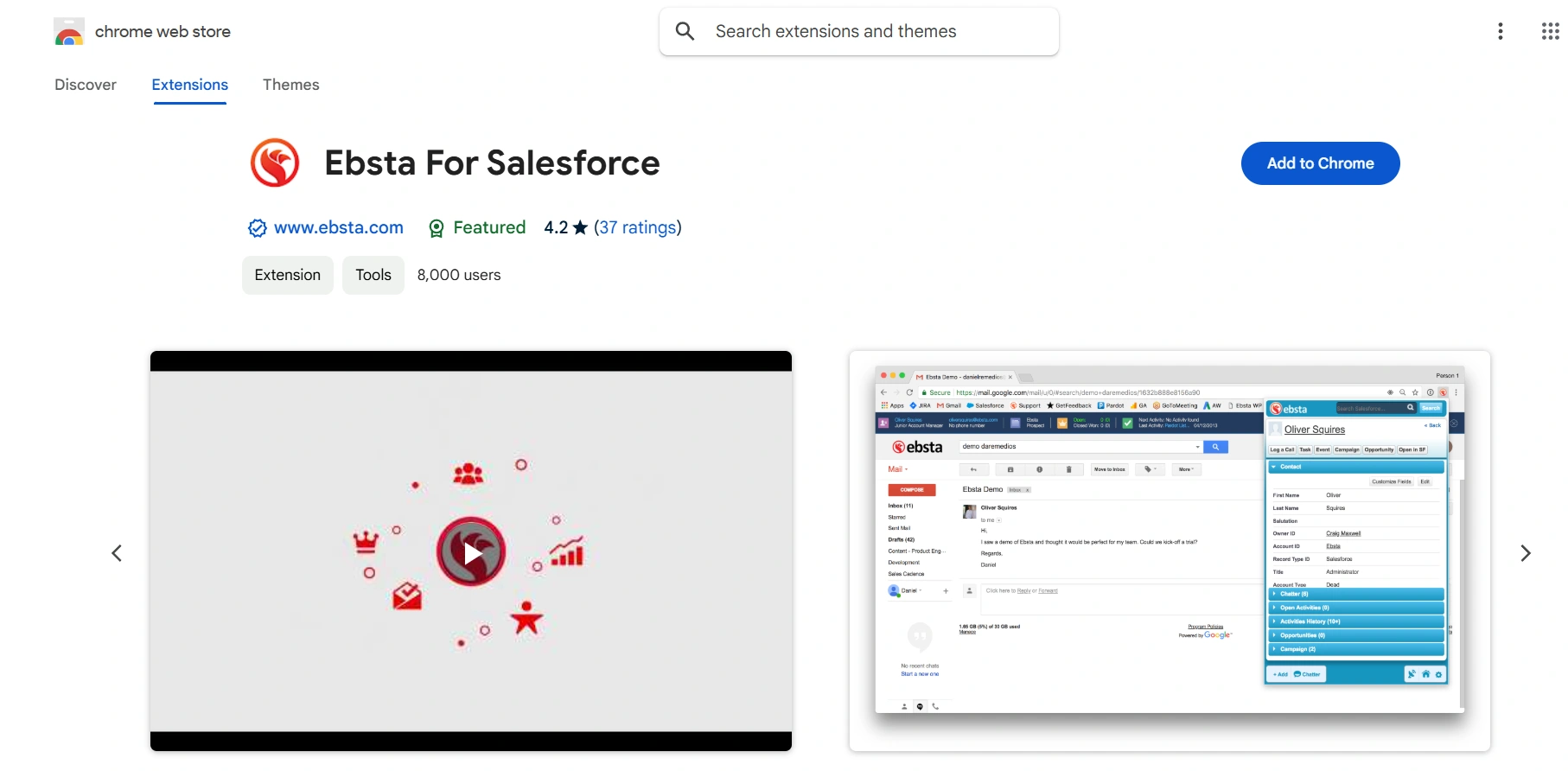1568x771 pixels.
Task: Click the Chrome Web Store logo
Action: coord(69,32)
